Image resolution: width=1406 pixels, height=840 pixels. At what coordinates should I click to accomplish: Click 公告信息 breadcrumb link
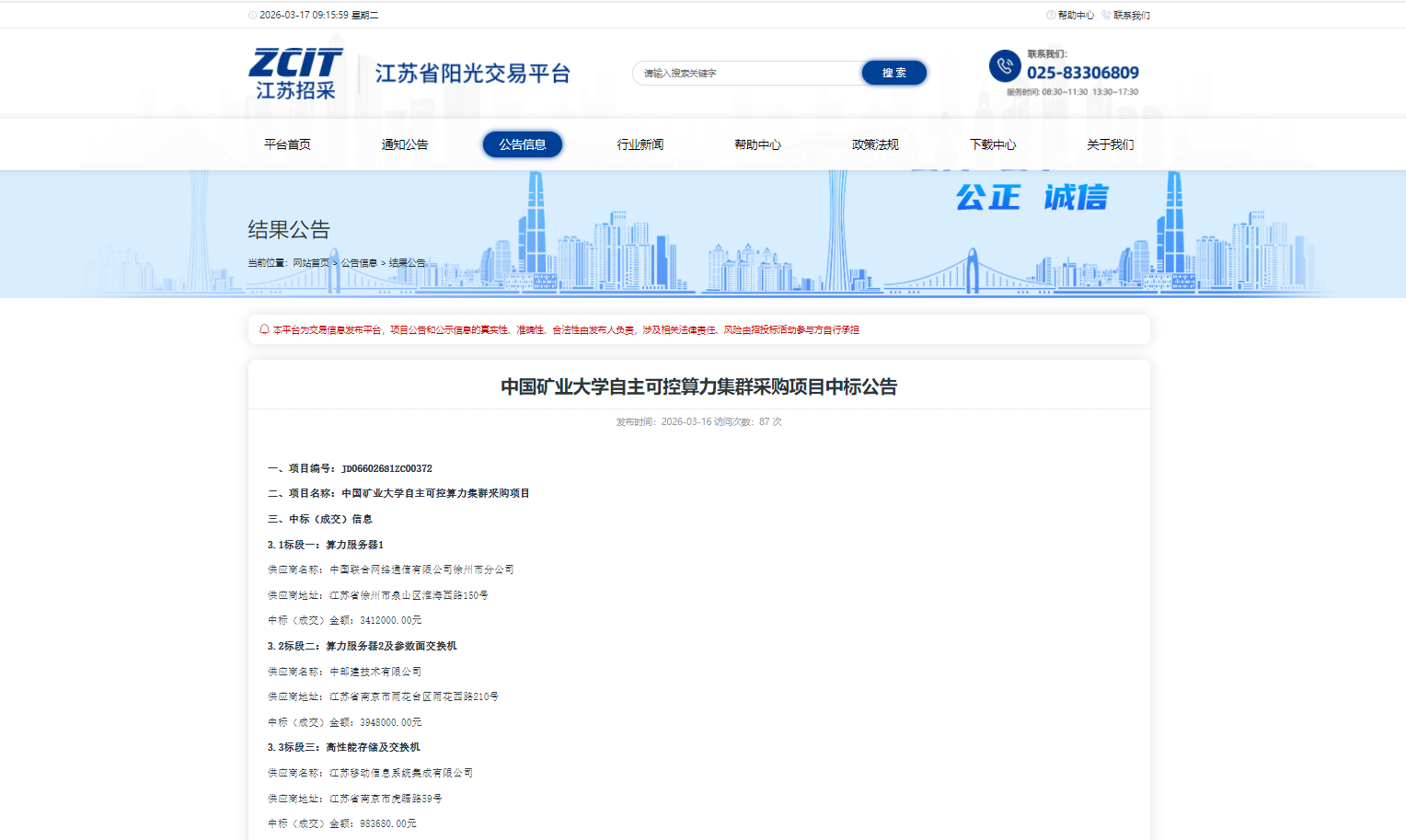359,263
